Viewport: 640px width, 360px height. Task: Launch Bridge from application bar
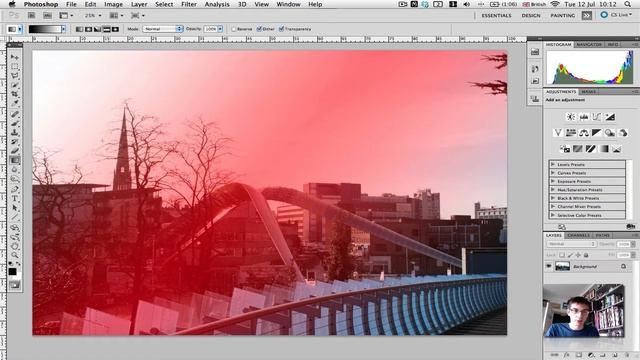point(31,16)
